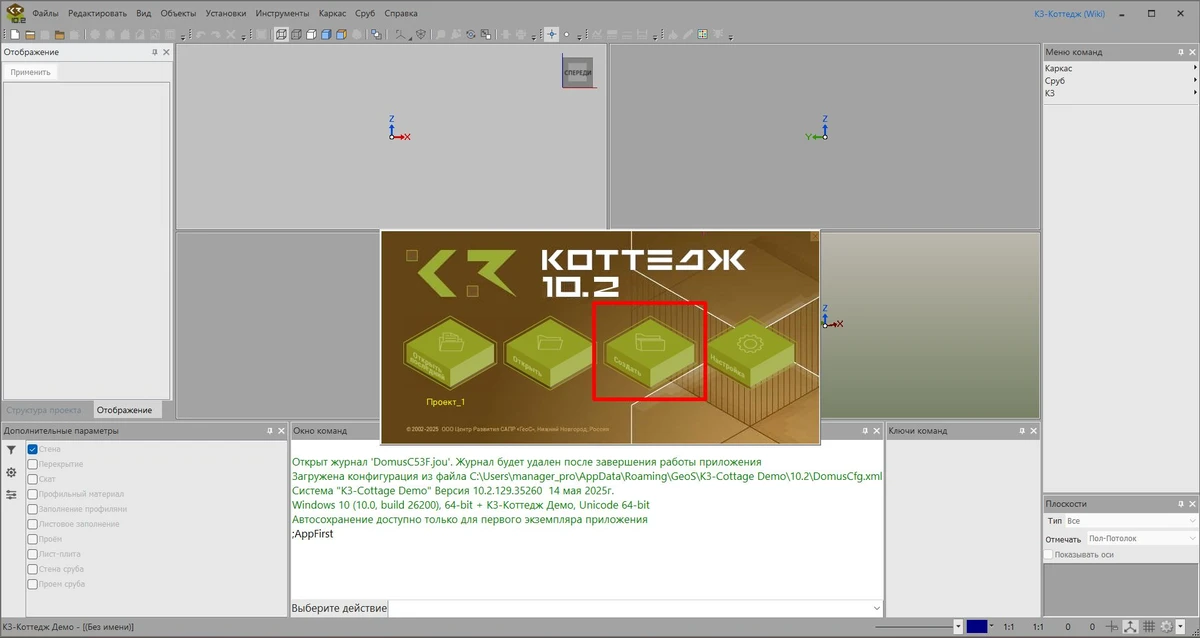1200x638 pixels.
Task: Toggle the coordinate axes icon in status bar
Action: tap(1131, 627)
